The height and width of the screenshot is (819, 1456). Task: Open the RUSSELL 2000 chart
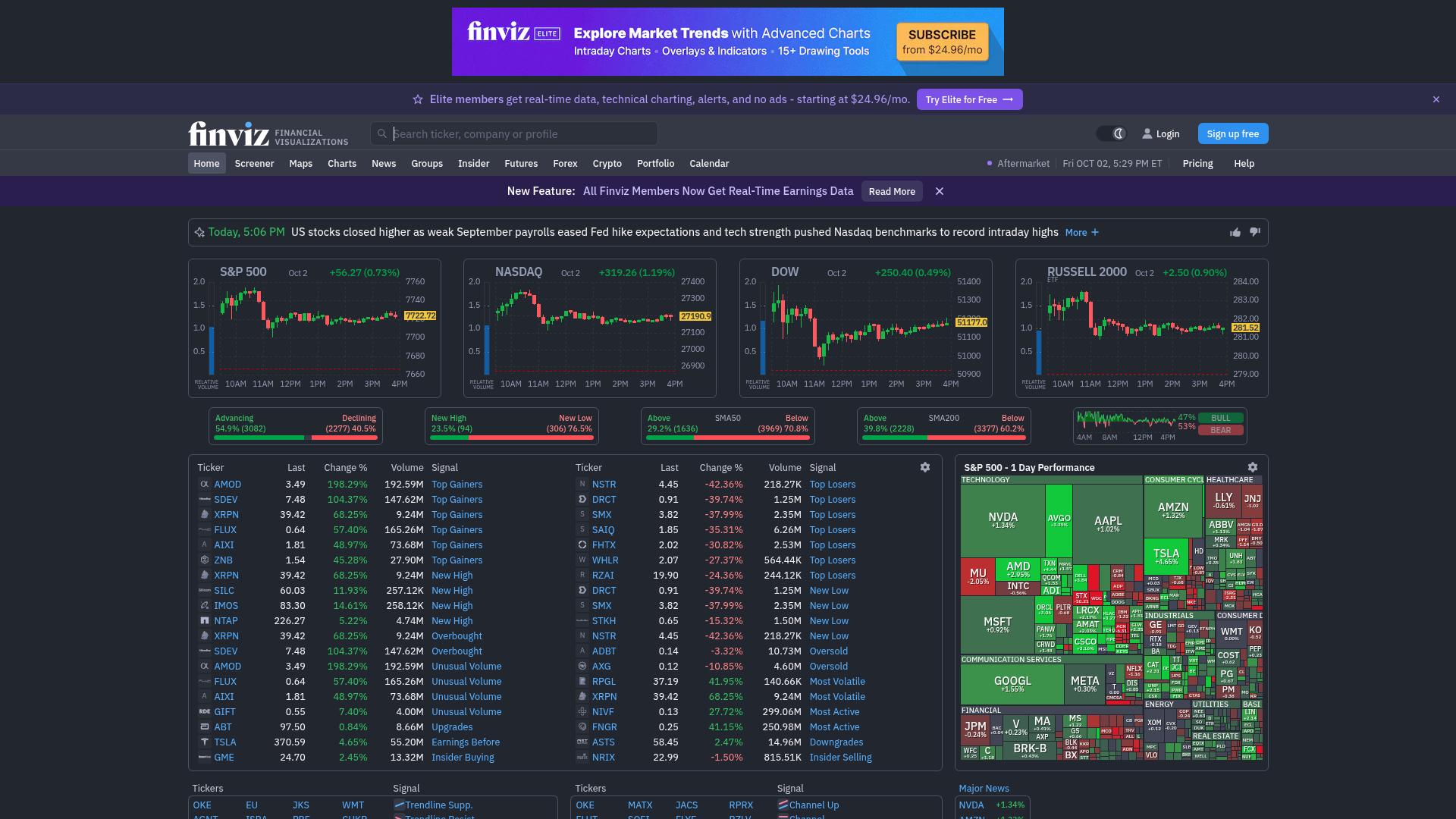(1142, 328)
